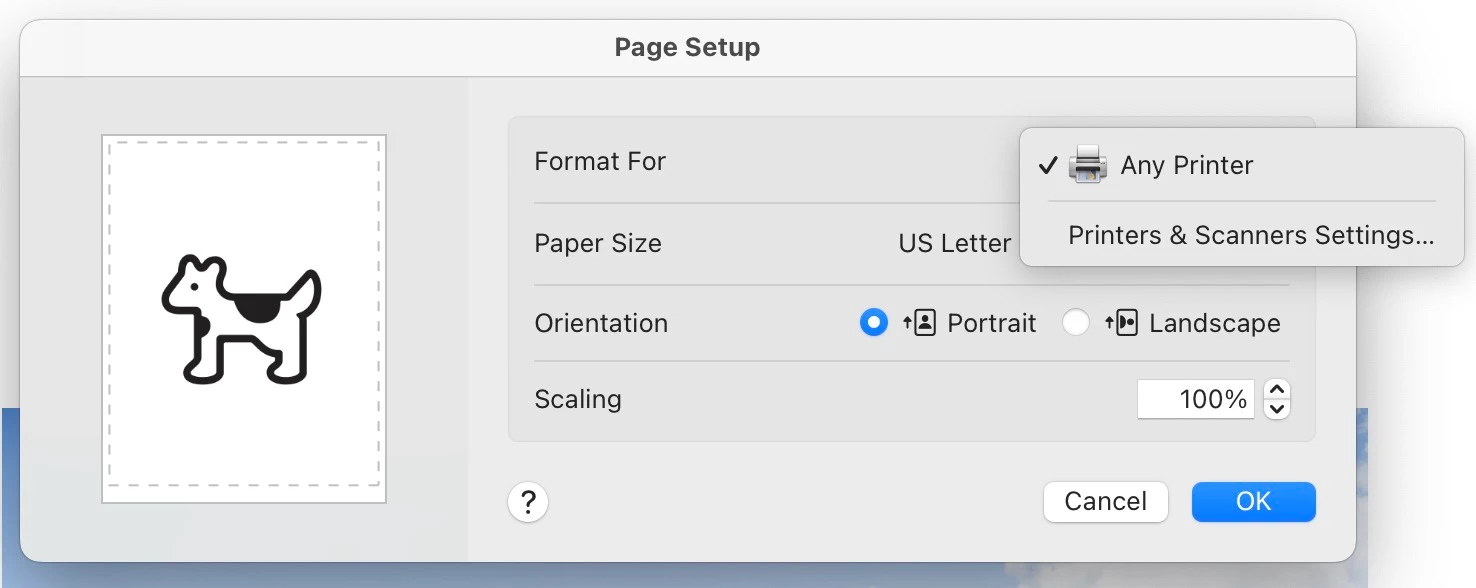This screenshot has width=1476, height=588.
Task: Click the dog illustration in the preview
Action: tap(241, 319)
